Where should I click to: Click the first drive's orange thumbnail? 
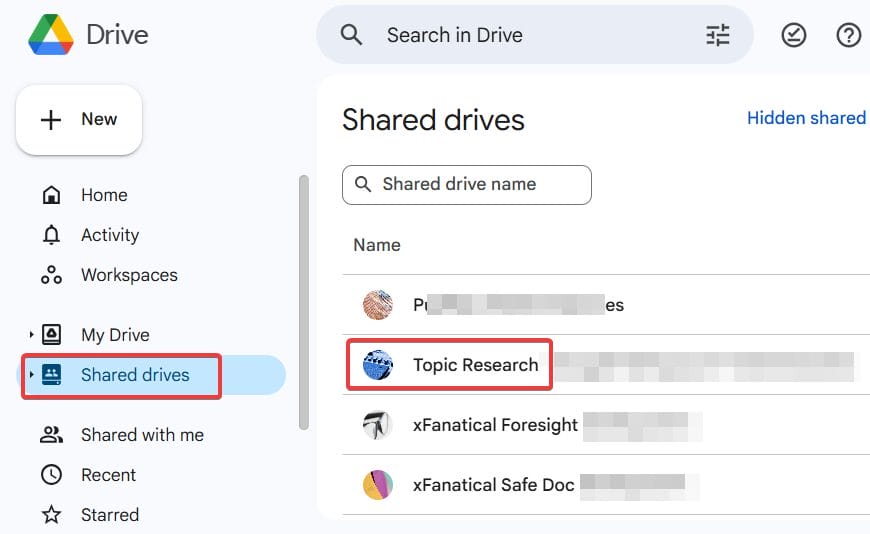[x=378, y=305]
